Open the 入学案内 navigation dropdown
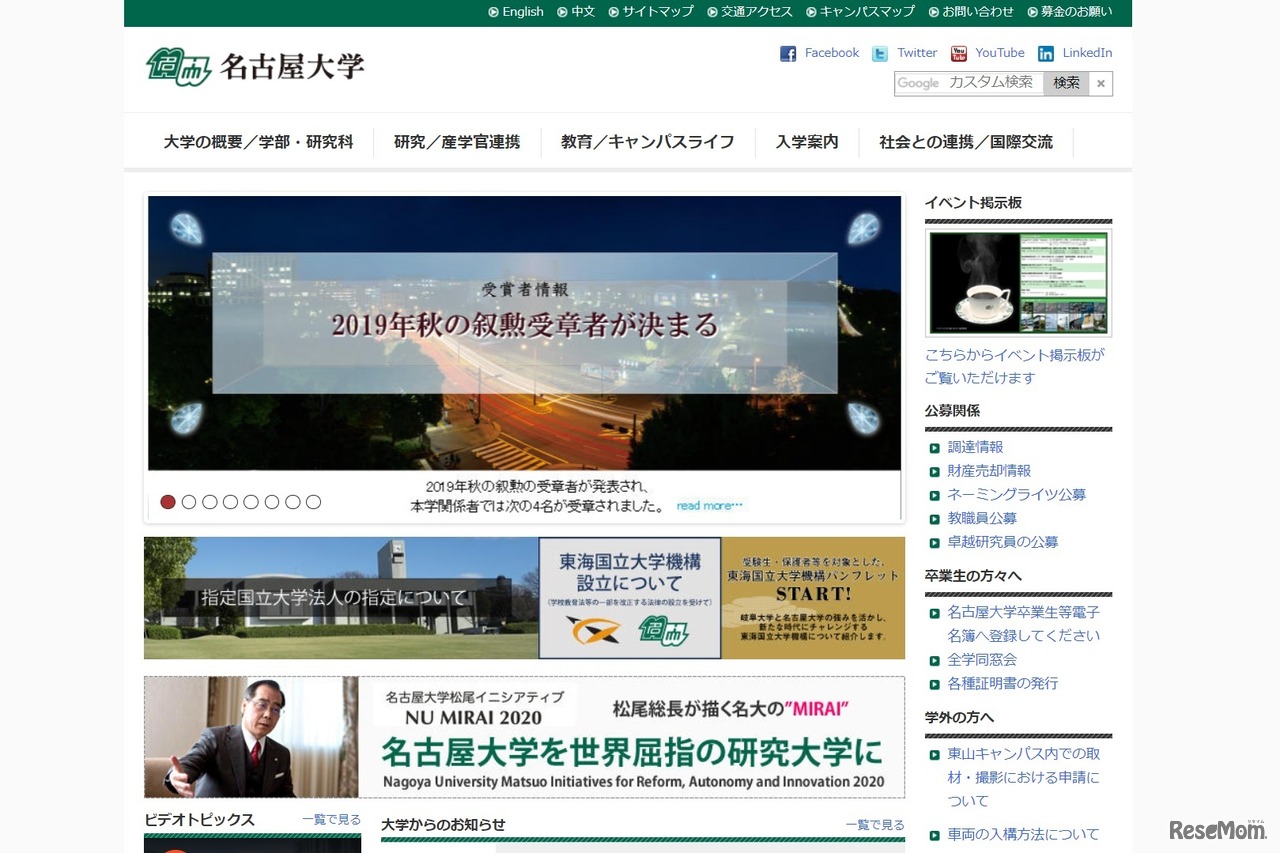Viewport: 1280px width, 853px height. click(806, 142)
